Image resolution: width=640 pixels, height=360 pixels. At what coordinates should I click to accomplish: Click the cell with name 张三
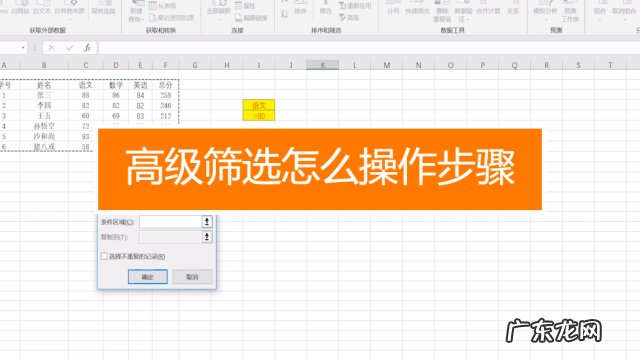[x=44, y=95]
